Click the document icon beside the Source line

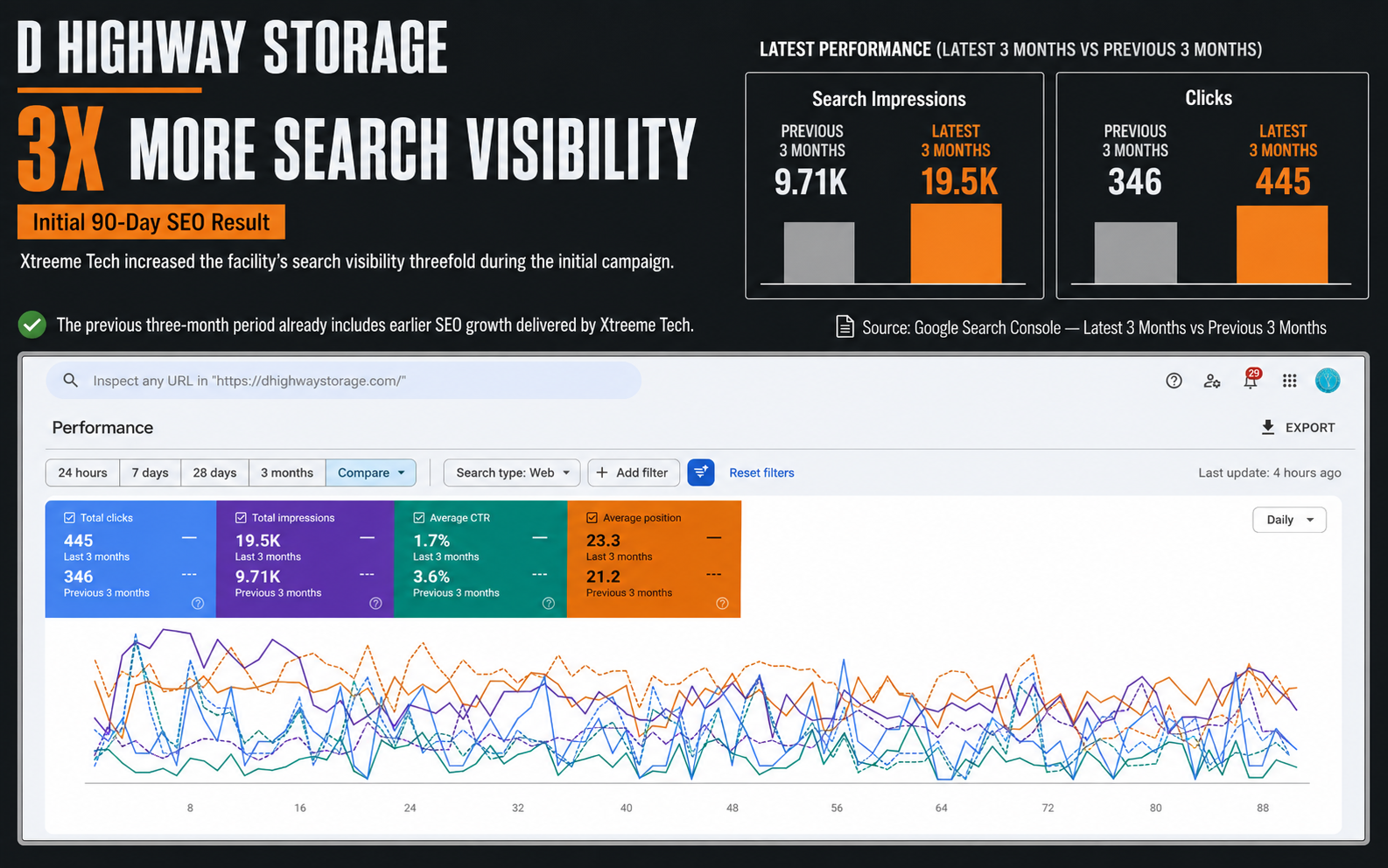pyautogui.click(x=845, y=326)
